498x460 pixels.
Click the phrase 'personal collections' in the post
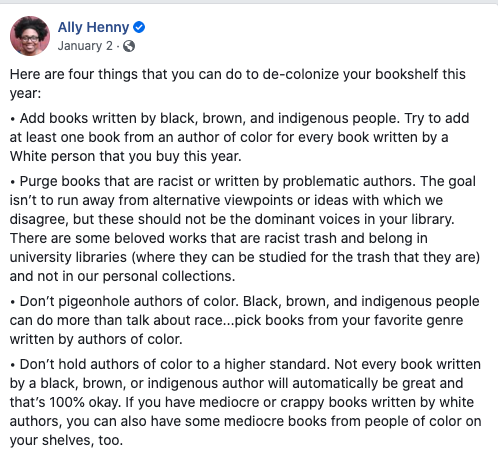pyautogui.click(x=169, y=276)
